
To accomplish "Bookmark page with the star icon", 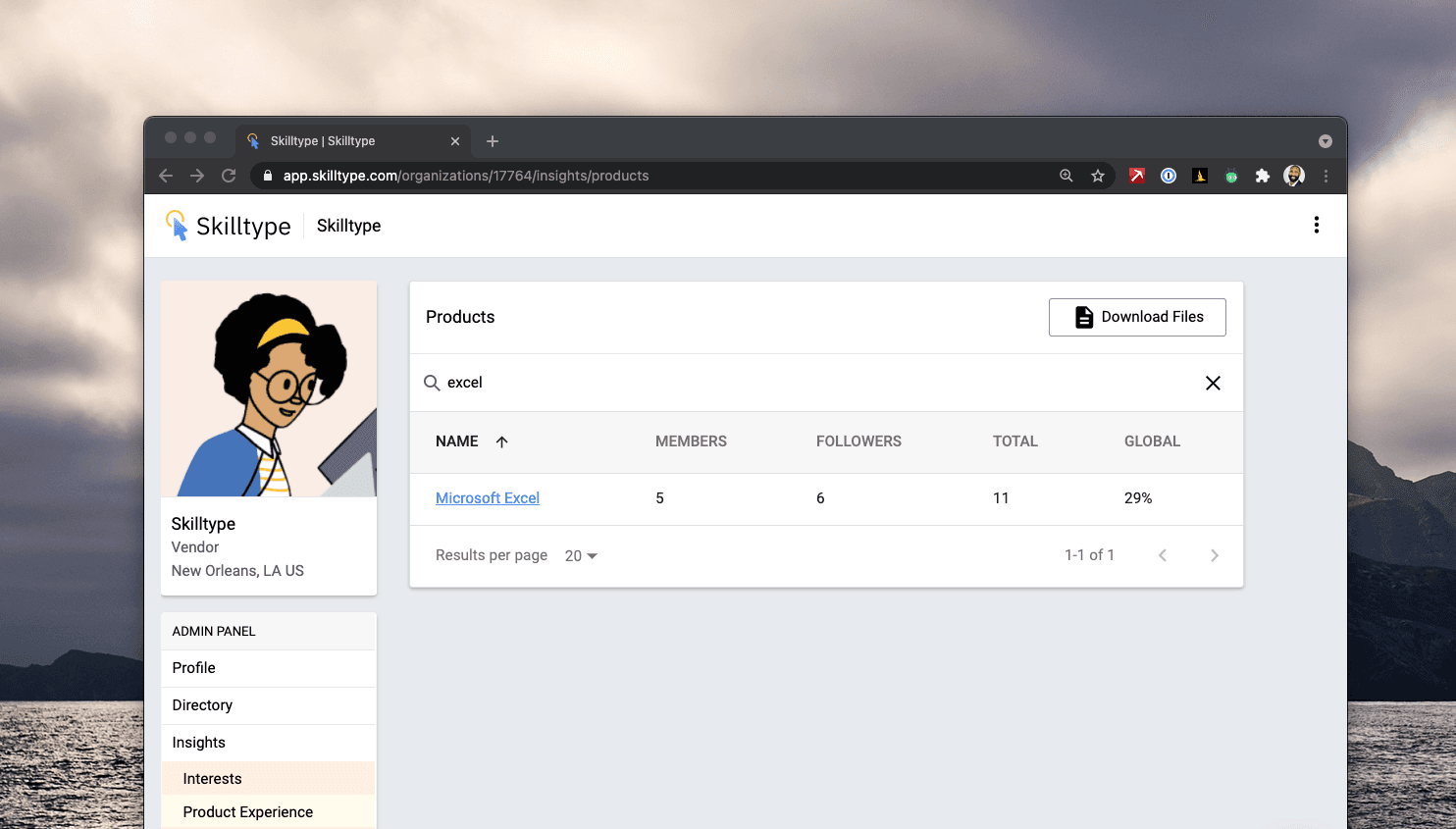I will coord(1098,176).
